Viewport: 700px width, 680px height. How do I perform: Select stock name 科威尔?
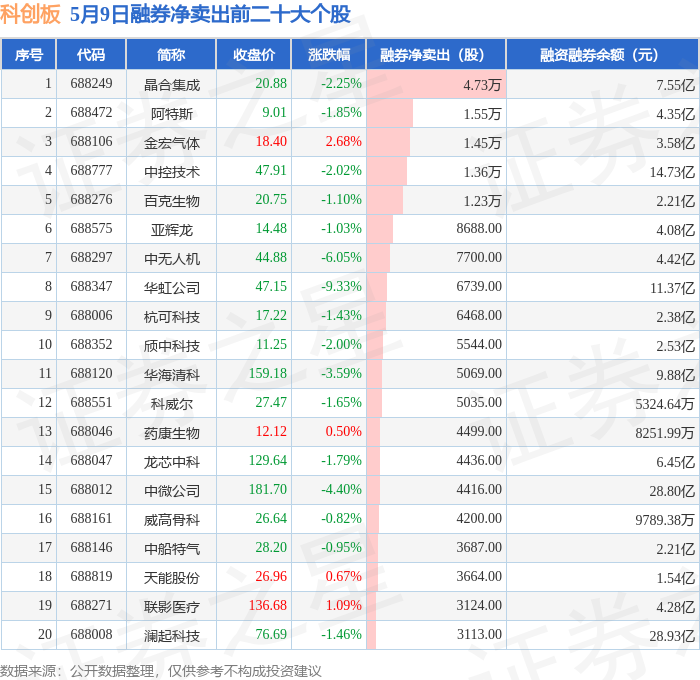point(171,404)
